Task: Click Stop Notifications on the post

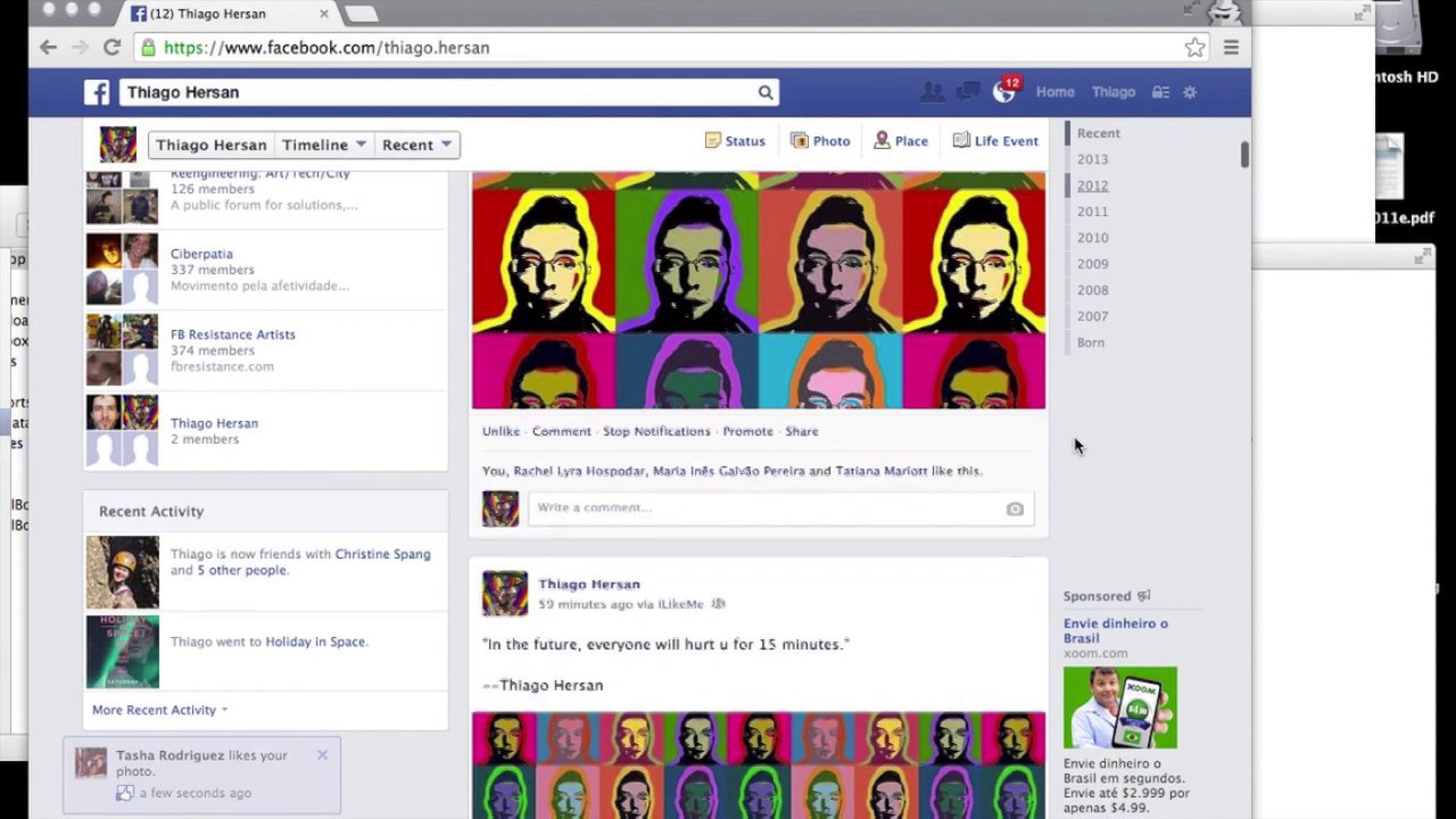Action: tap(656, 431)
